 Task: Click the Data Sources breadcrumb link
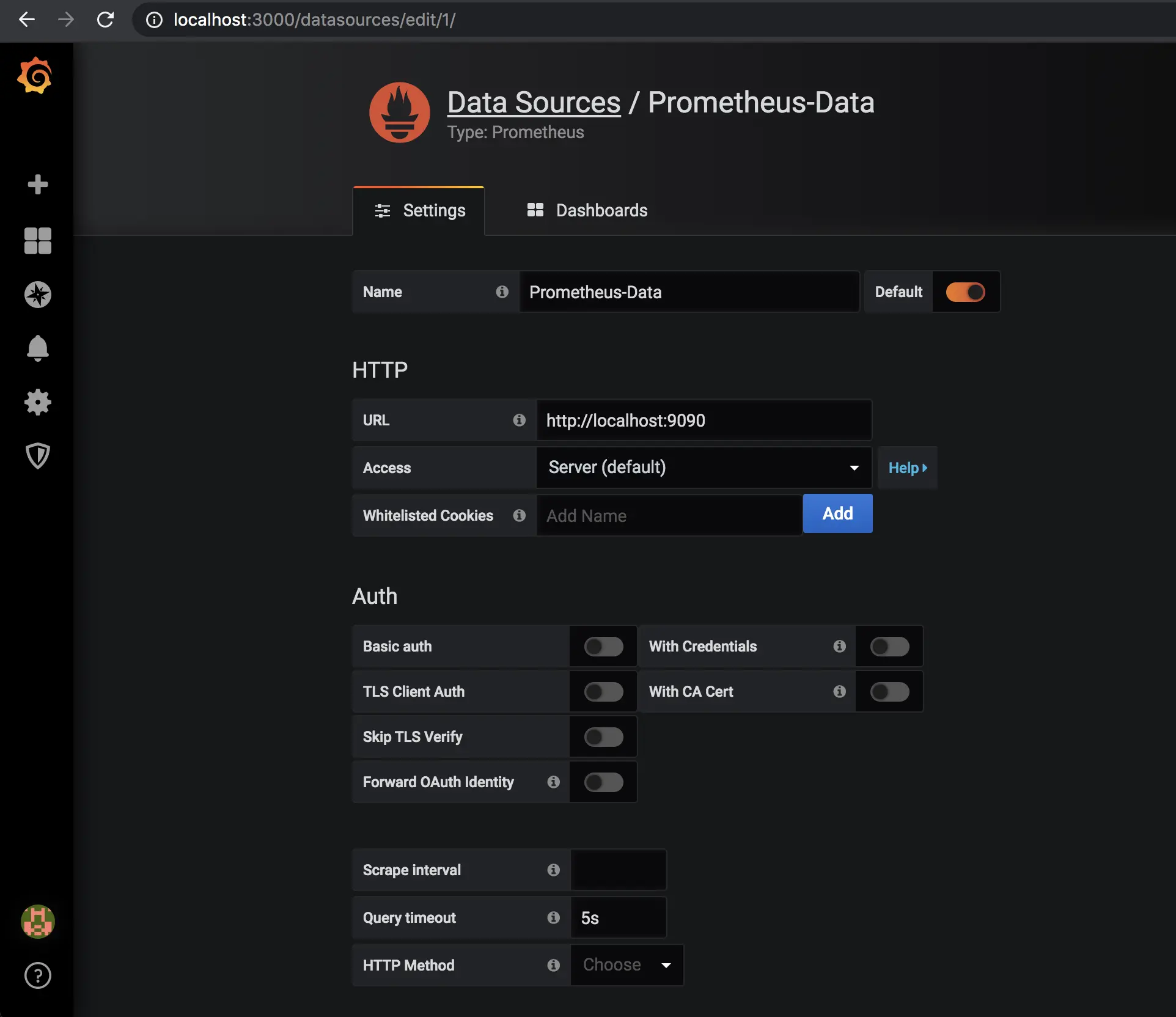coord(534,102)
